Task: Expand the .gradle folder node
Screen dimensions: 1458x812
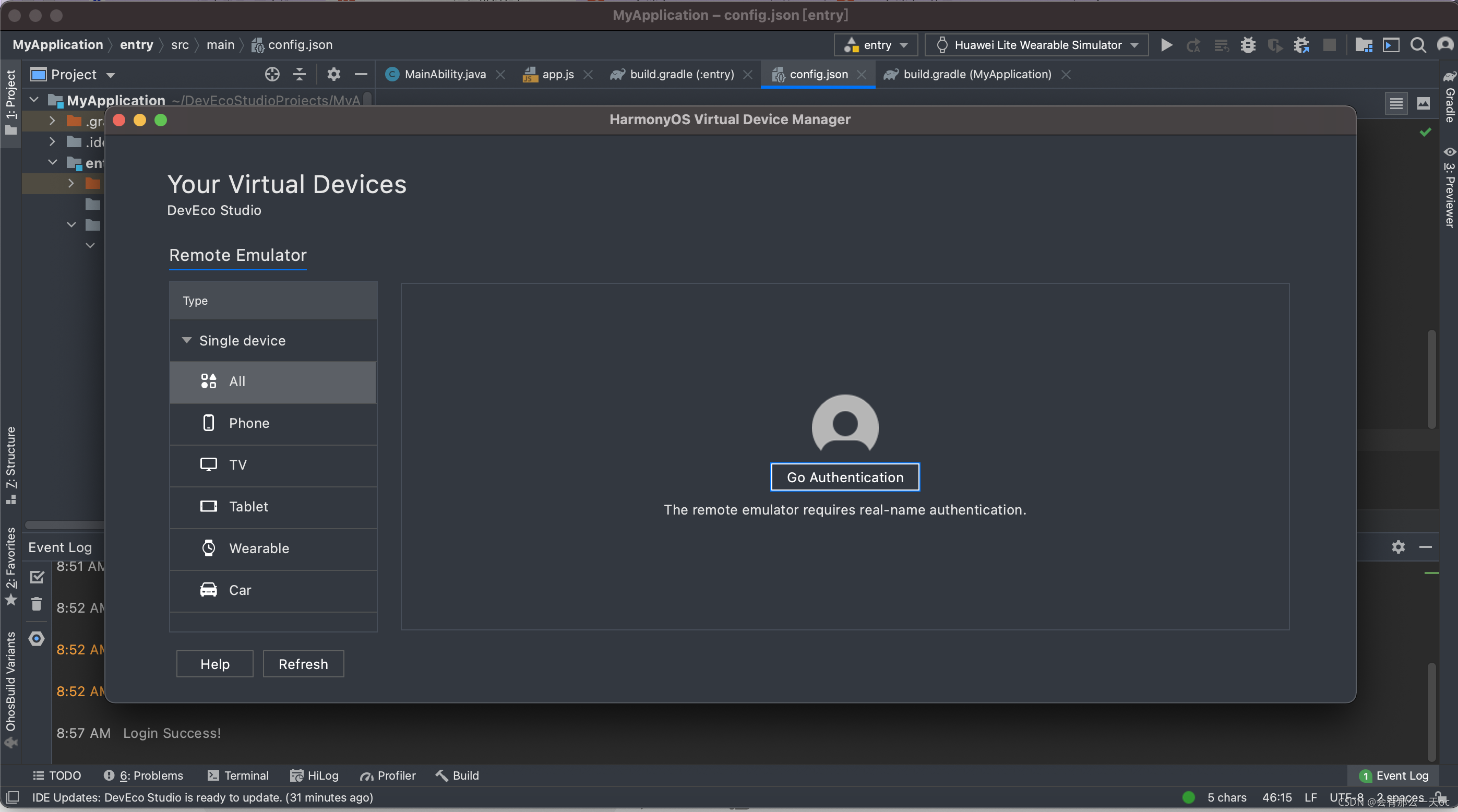Action: pos(52,121)
